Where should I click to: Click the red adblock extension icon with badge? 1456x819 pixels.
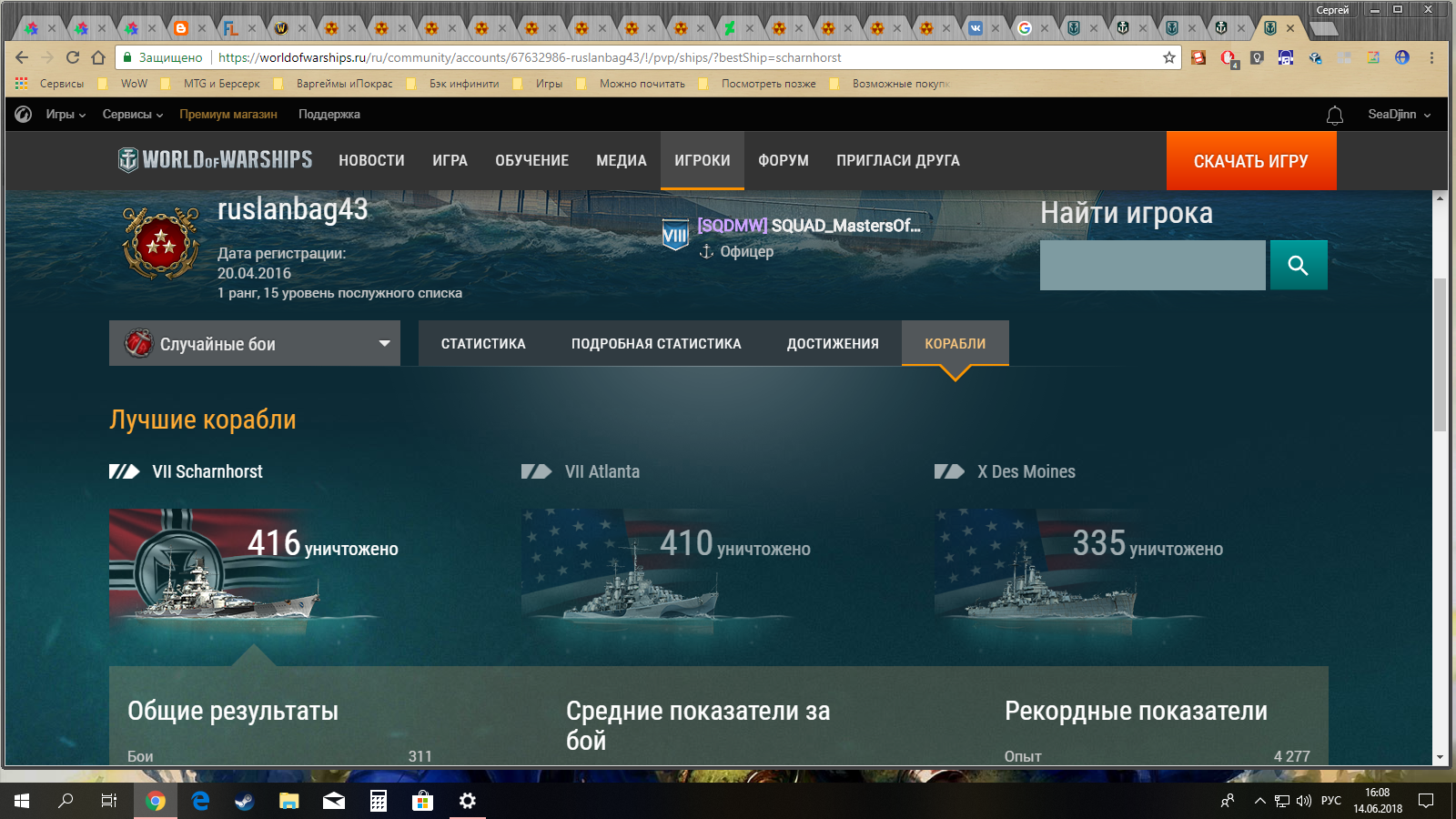1228,58
